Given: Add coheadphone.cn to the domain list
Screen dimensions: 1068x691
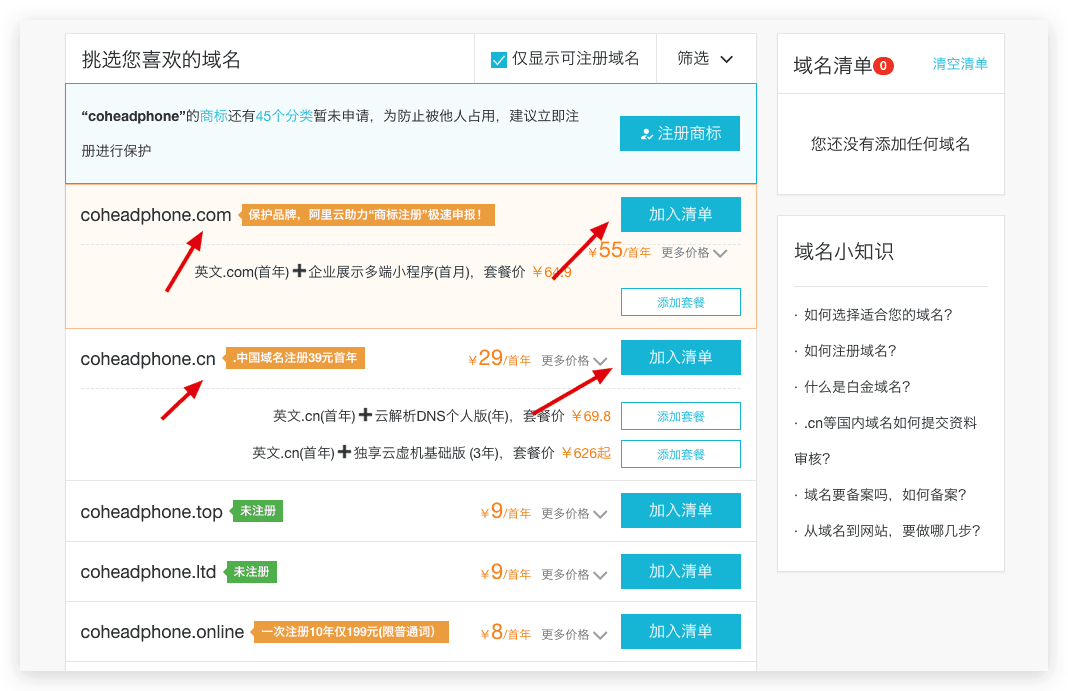Looking at the screenshot, I should pos(680,357).
